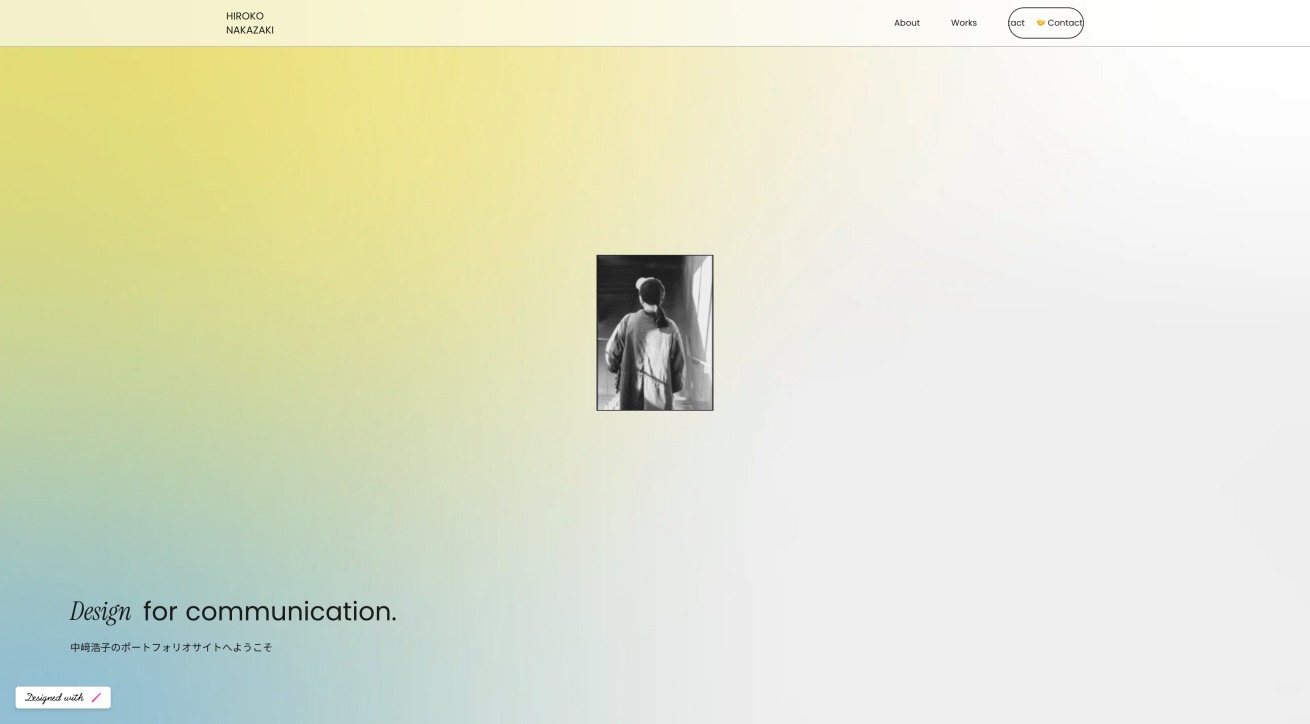This screenshot has height=724, width=1310.
Task: Open the black-and-white hero photograph
Action: click(655, 332)
